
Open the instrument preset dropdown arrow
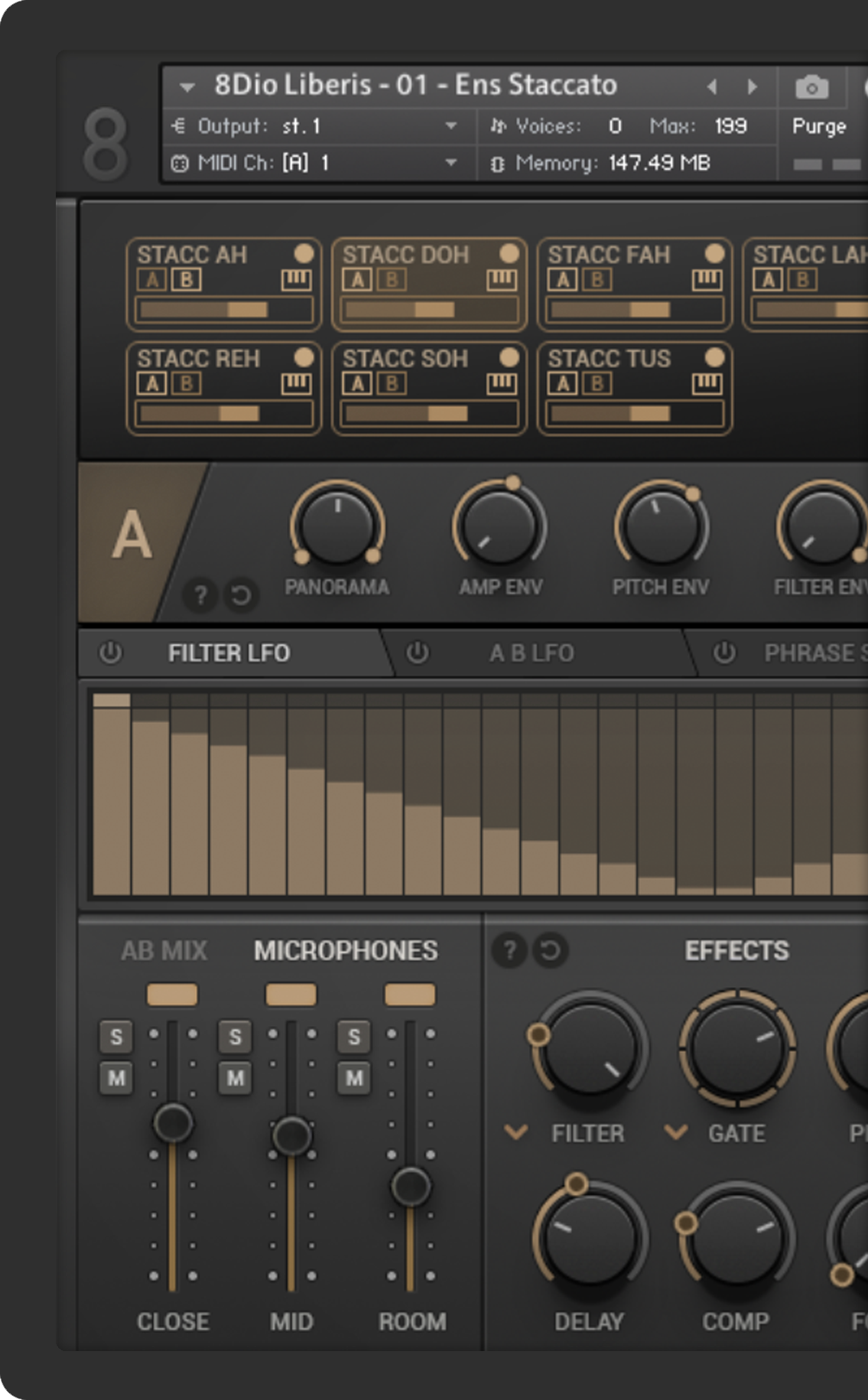tap(187, 87)
